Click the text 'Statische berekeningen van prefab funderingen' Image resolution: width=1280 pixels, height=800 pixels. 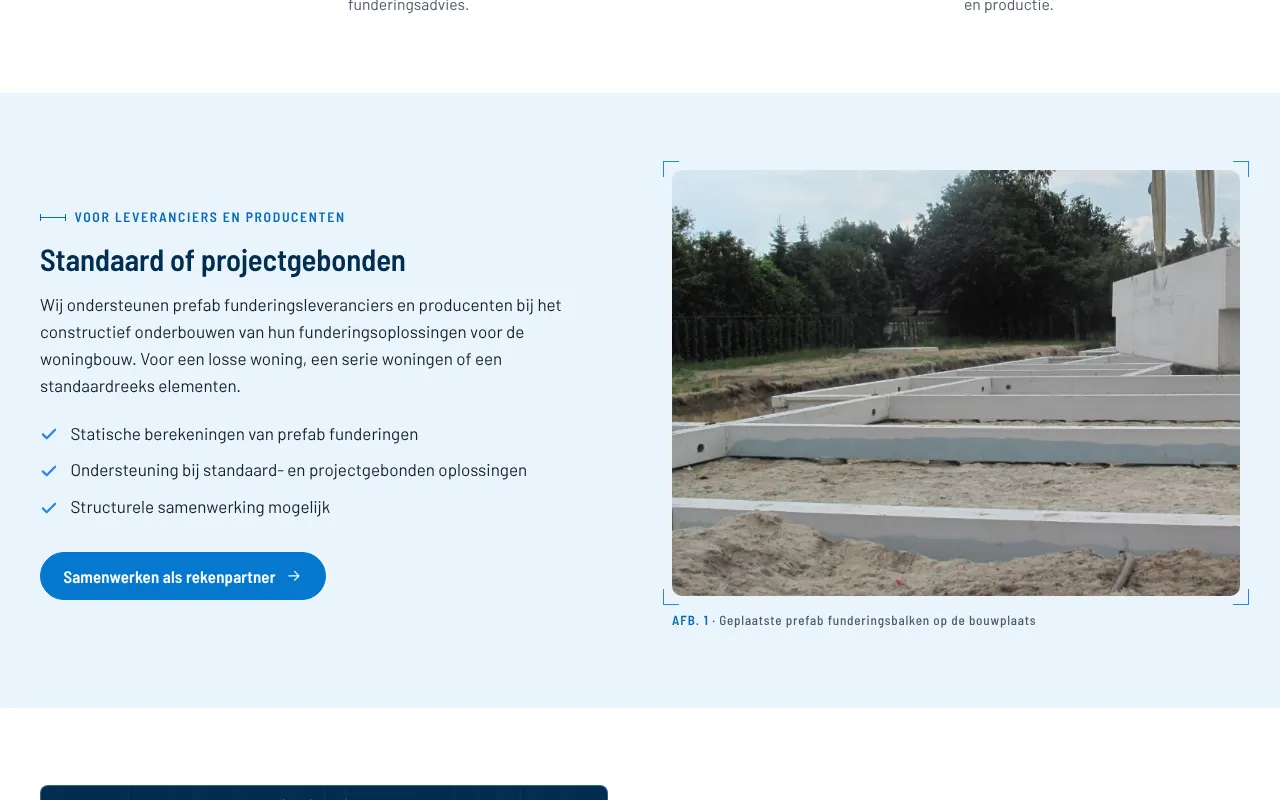244,434
